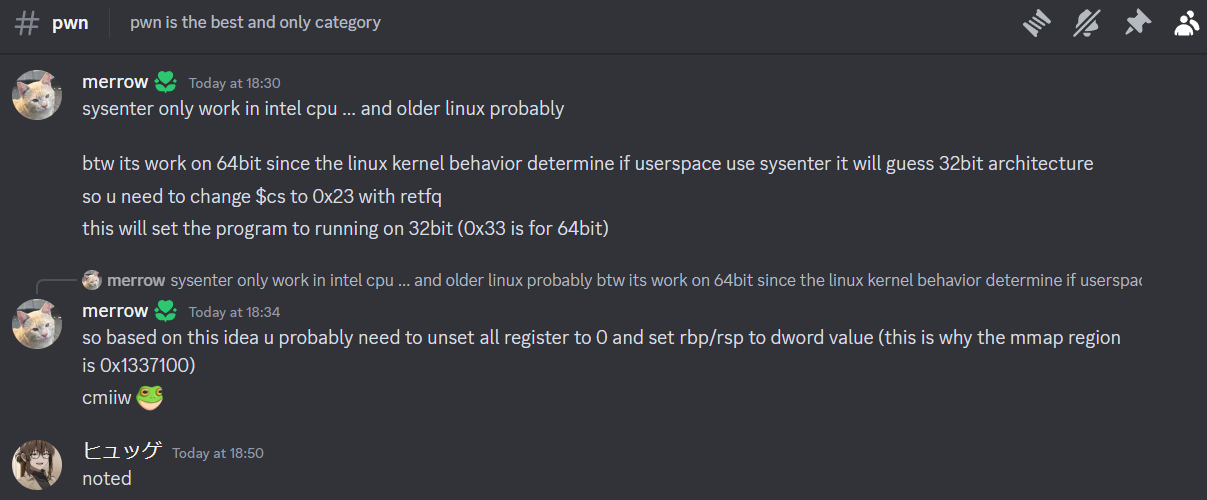Click merrow username on 18:34 message
The height and width of the screenshot is (500, 1207).
point(115,310)
